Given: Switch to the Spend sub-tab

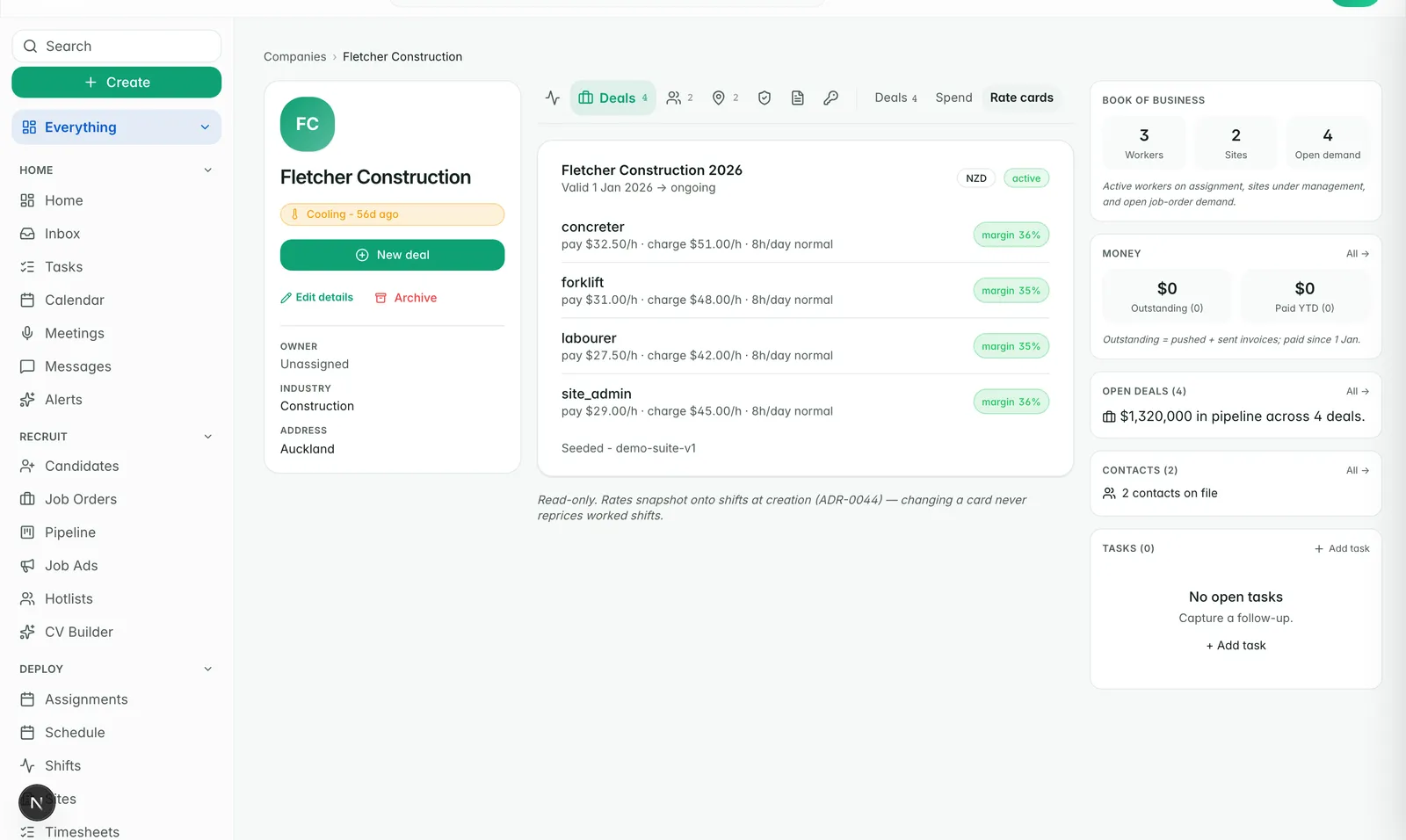Looking at the screenshot, I should (x=953, y=98).
